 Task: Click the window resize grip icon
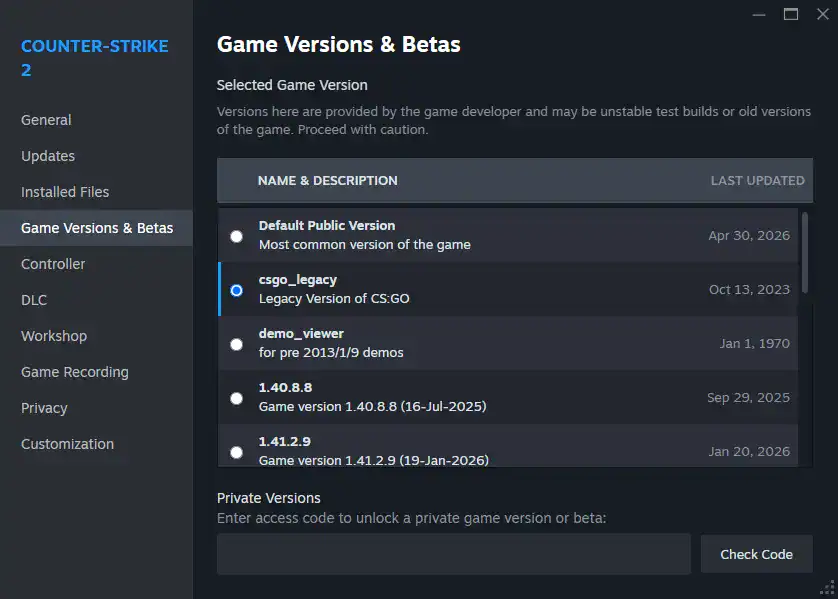point(828,588)
